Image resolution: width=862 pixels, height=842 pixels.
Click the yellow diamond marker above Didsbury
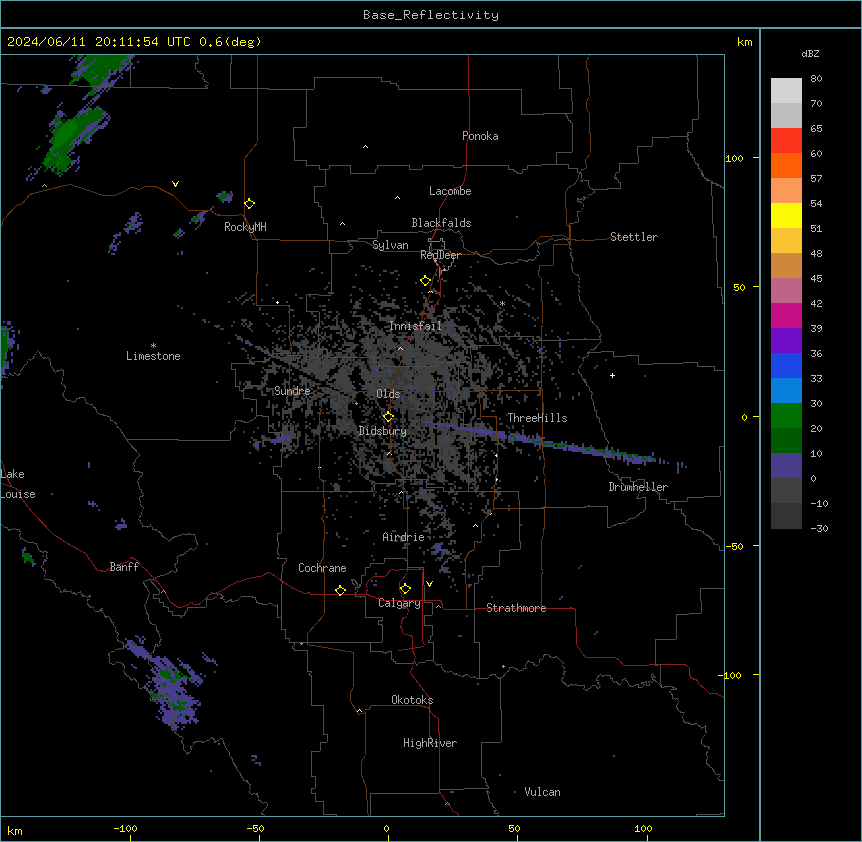[x=388, y=417]
